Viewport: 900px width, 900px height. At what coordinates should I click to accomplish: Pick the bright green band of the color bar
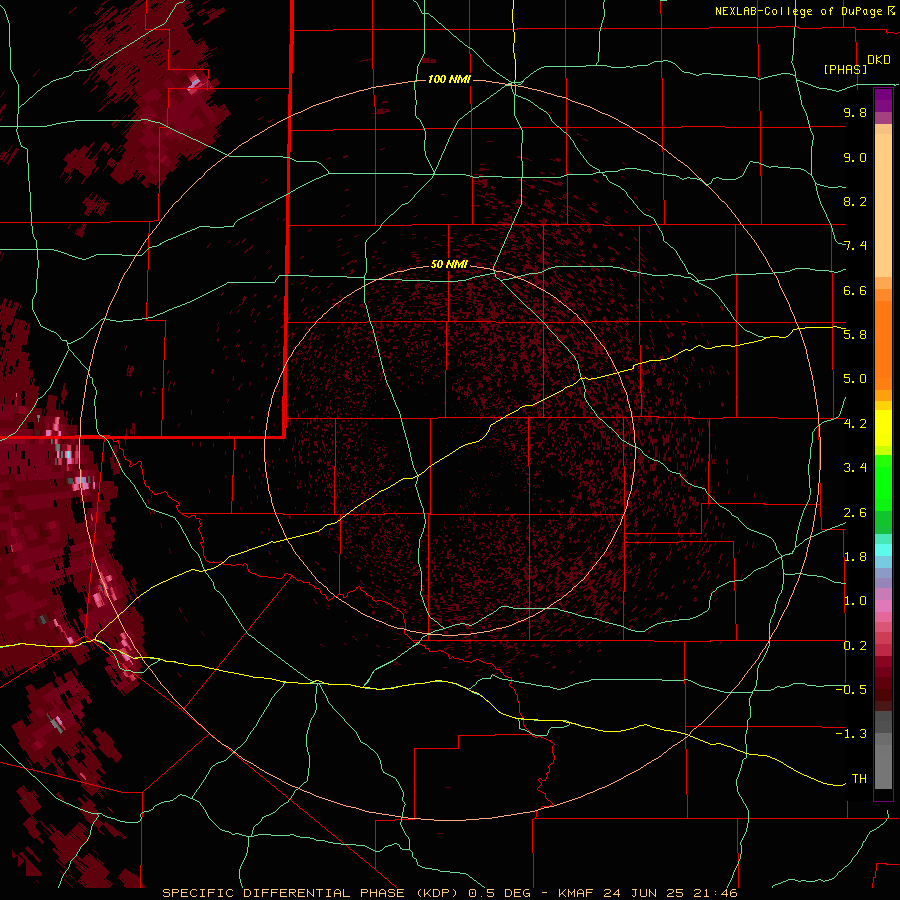pyautogui.click(x=883, y=483)
